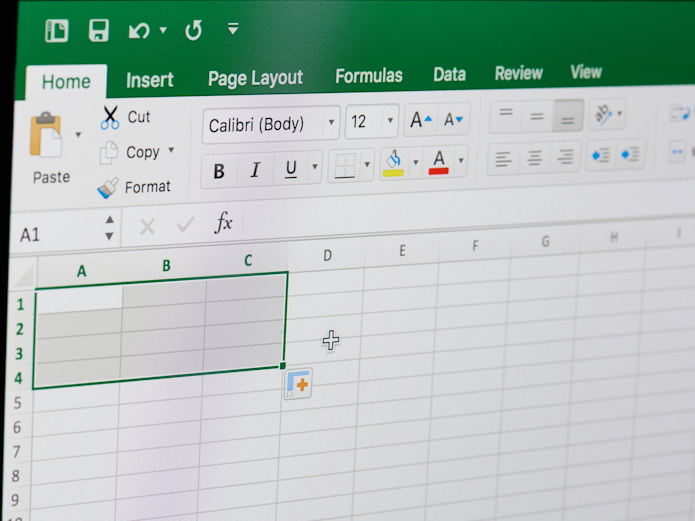The image size is (695, 521).
Task: Click the Cut scissors icon
Action: pos(110,117)
